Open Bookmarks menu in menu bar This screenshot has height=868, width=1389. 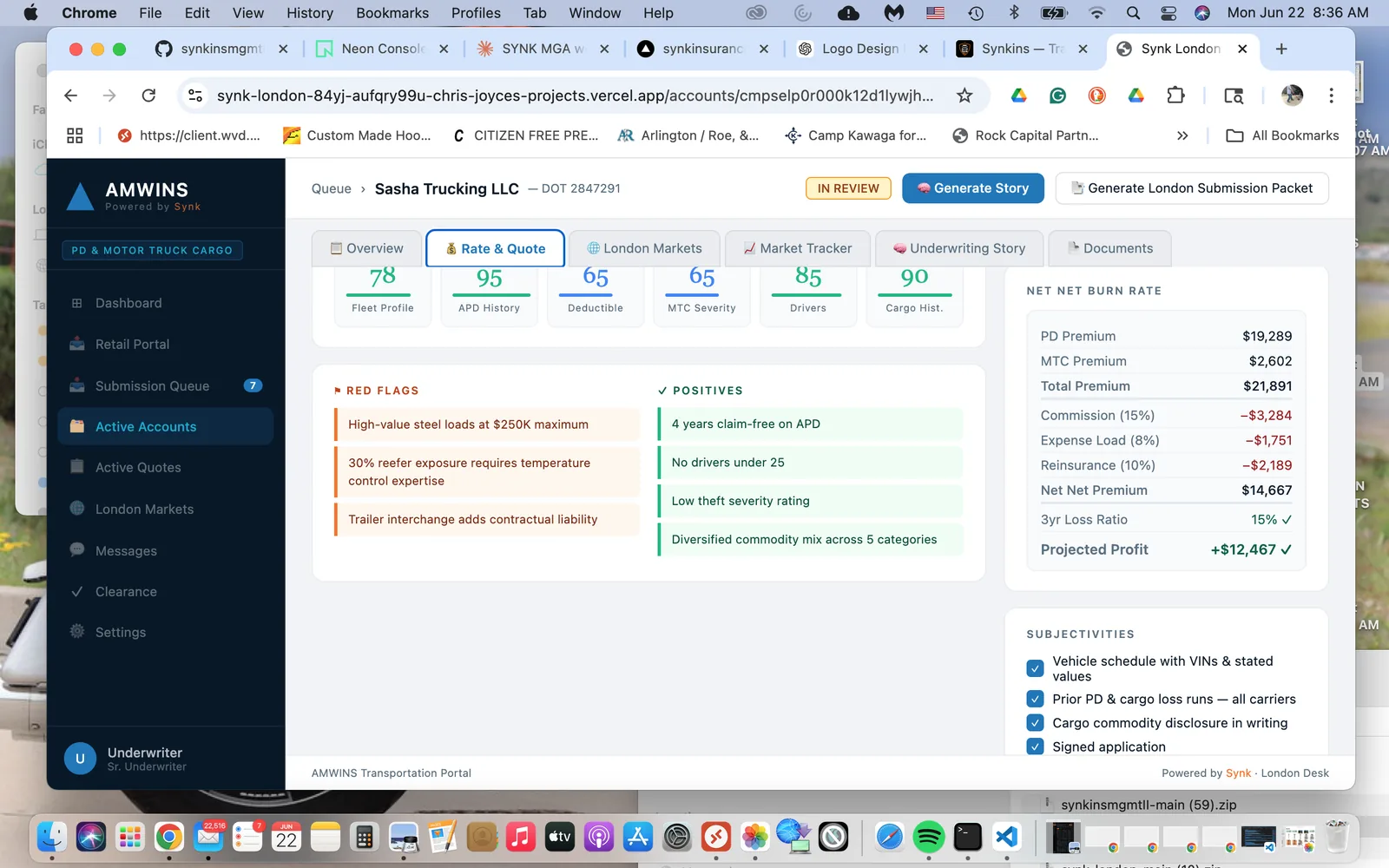[x=392, y=13]
